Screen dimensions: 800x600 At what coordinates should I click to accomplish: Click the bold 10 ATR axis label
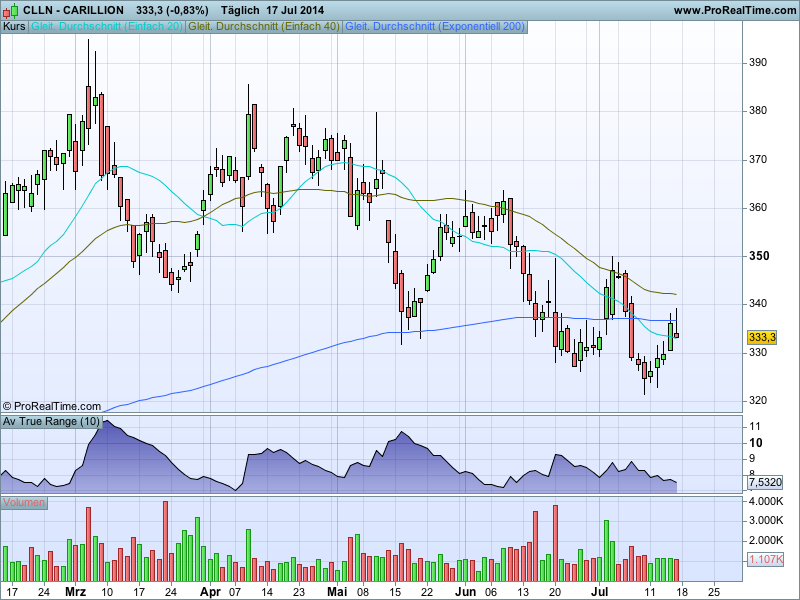tap(756, 443)
